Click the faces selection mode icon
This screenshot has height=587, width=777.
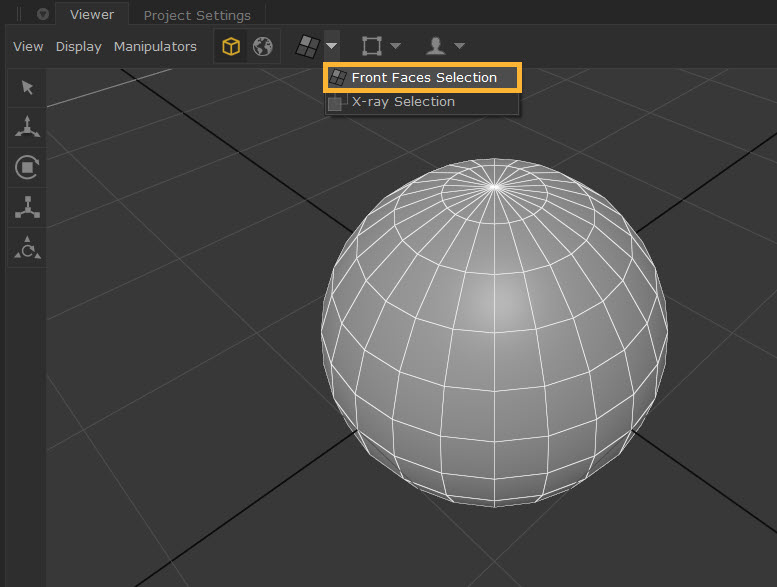(x=307, y=46)
